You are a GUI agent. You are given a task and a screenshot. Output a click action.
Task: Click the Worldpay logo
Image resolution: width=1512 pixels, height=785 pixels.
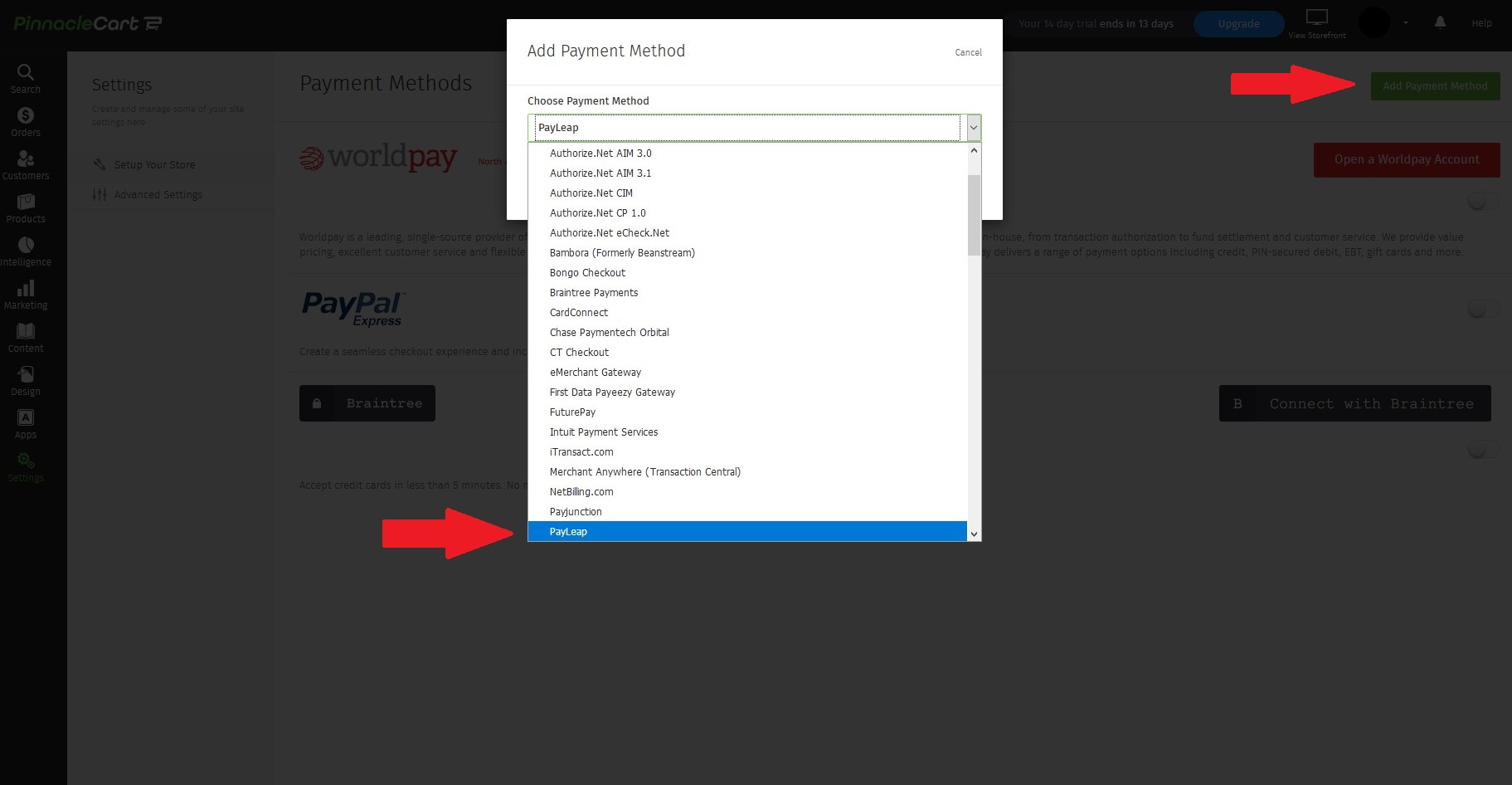378,157
